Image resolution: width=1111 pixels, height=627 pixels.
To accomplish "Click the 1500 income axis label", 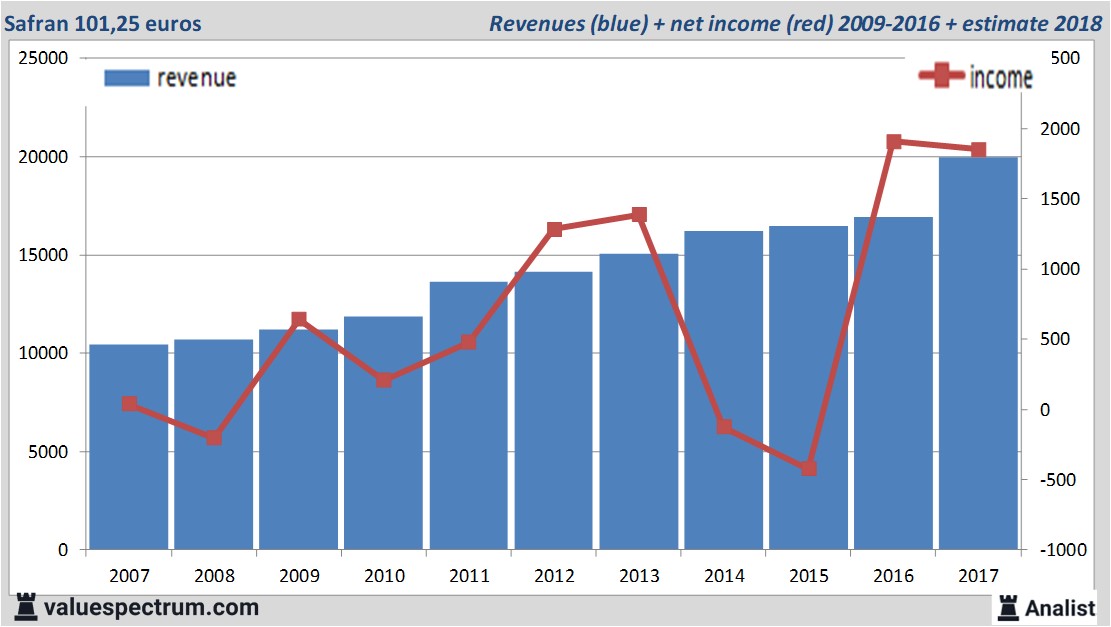I will click(1060, 199).
